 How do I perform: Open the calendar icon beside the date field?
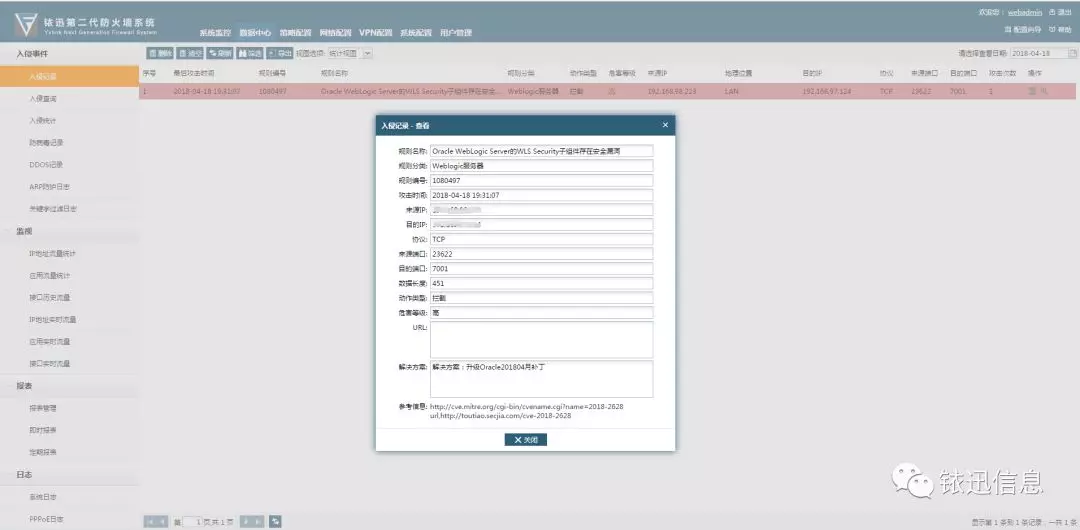point(1072,53)
